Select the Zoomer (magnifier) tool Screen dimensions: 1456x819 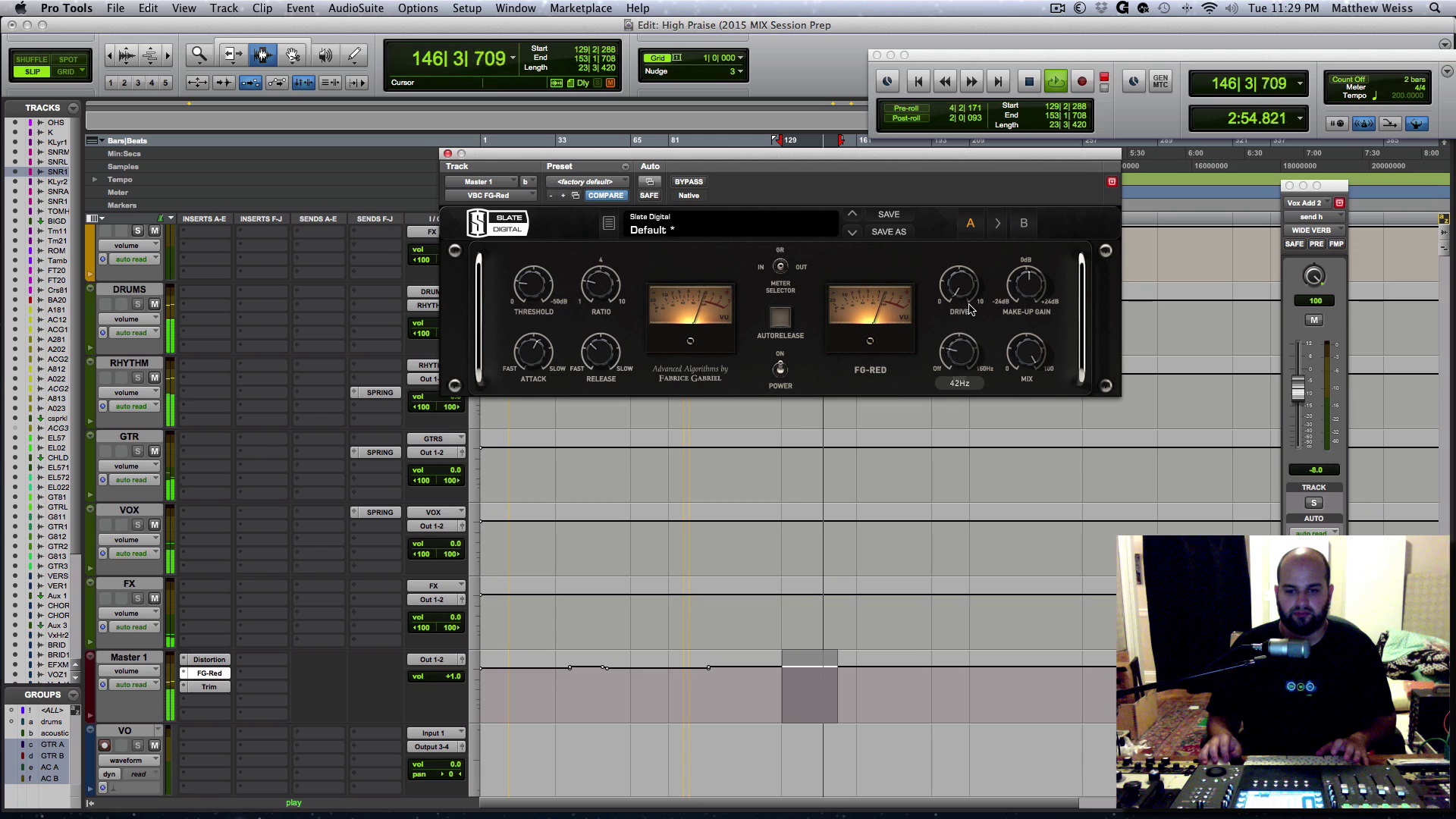(x=199, y=55)
